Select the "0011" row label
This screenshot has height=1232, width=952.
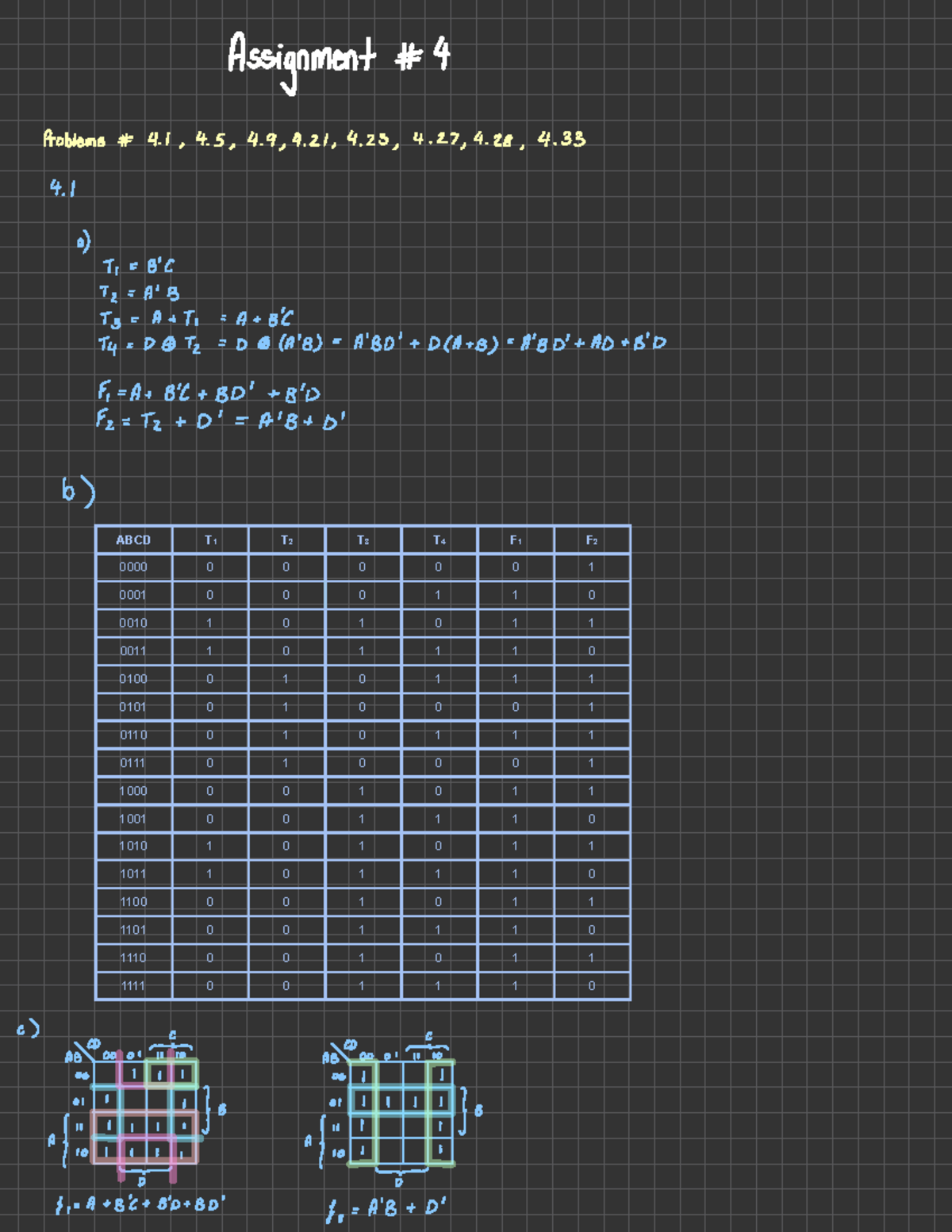click(x=133, y=651)
